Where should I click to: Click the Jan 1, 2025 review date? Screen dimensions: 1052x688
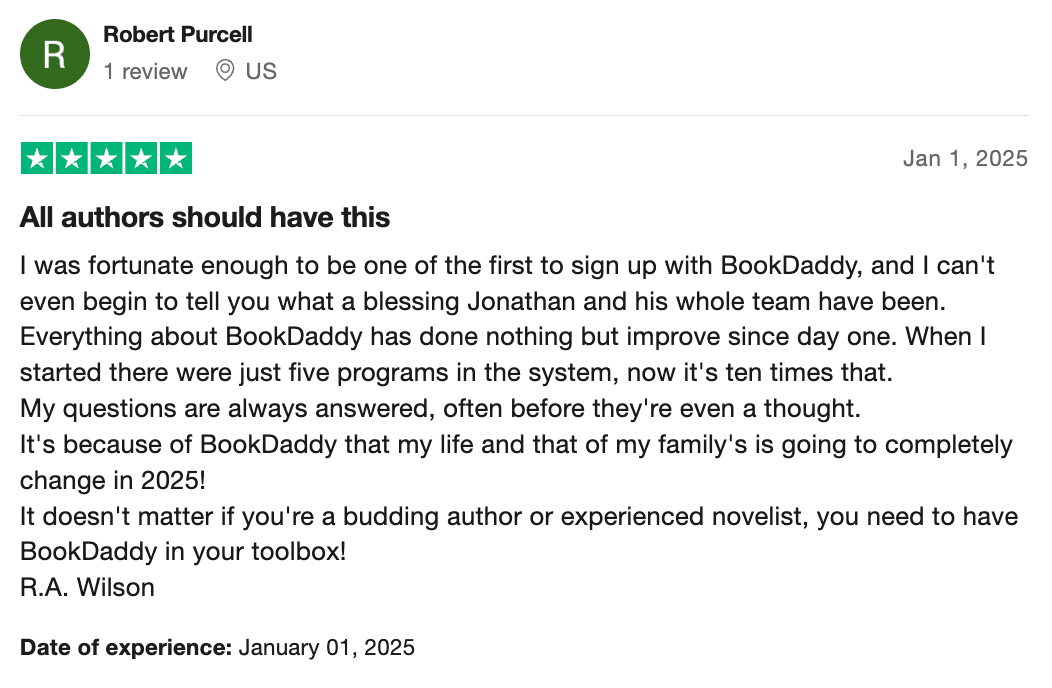click(x=965, y=159)
